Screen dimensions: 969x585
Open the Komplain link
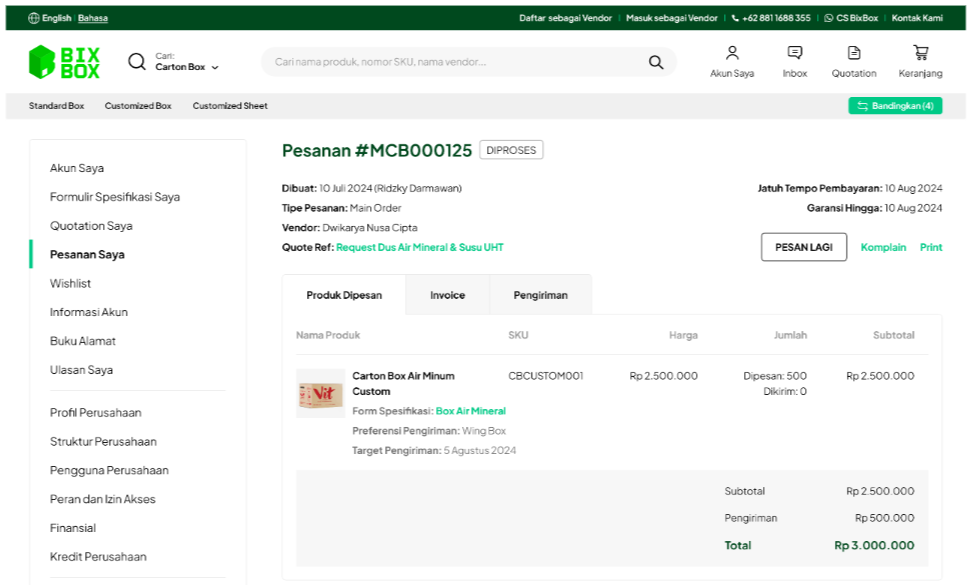[x=883, y=247]
